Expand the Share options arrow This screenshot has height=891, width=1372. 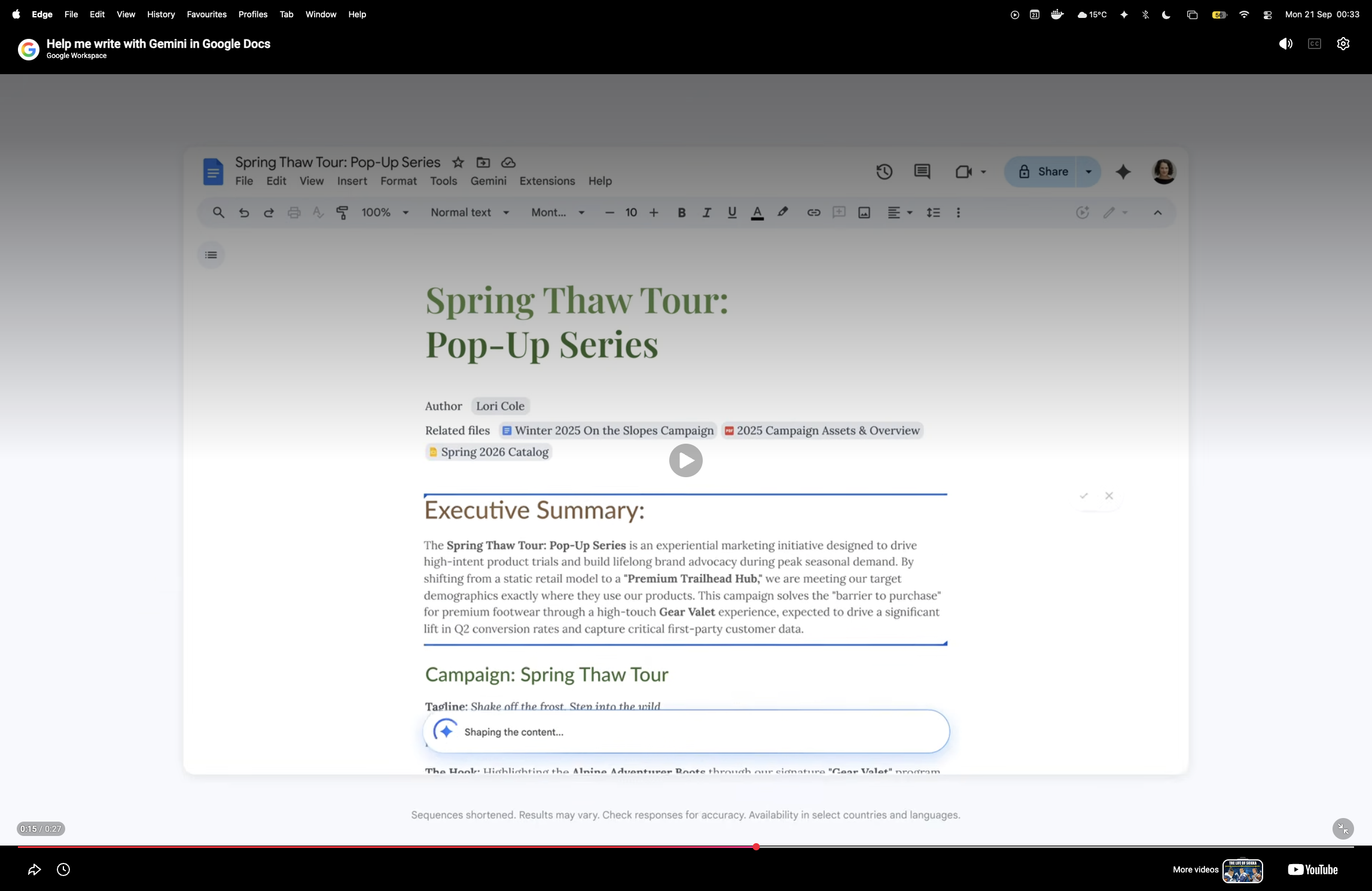click(1089, 172)
